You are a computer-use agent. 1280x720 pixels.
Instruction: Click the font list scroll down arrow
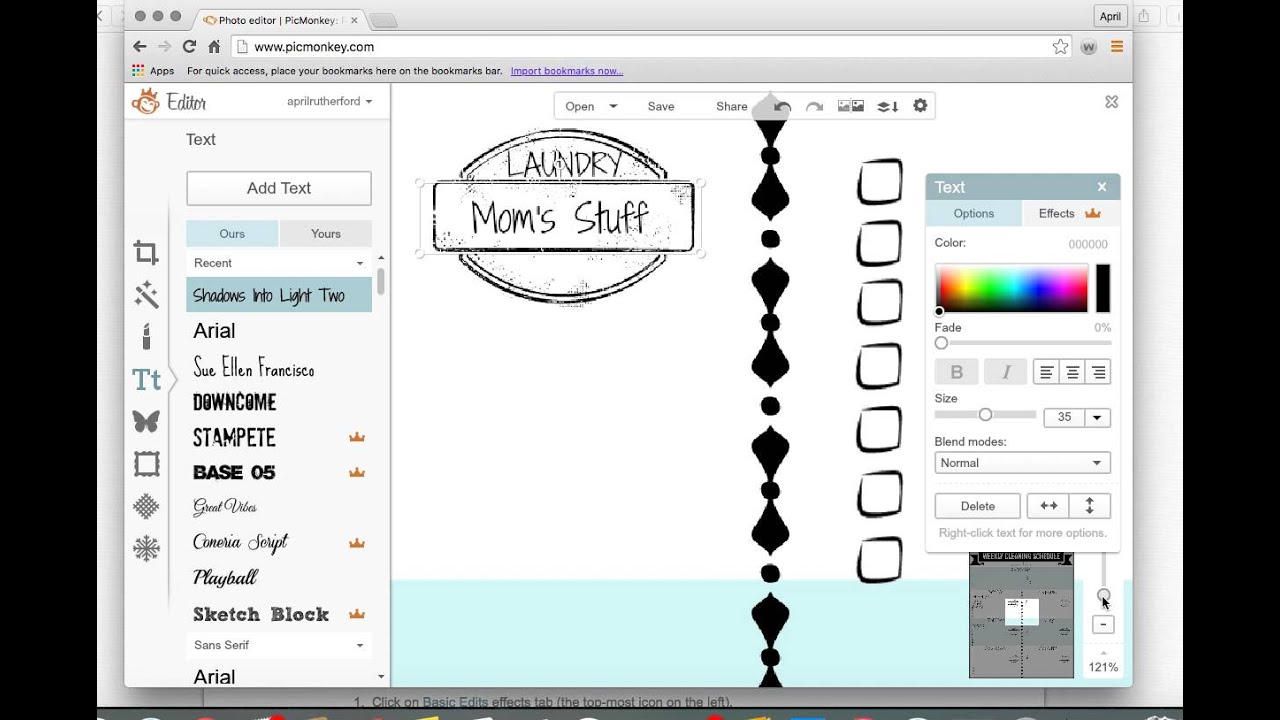(x=381, y=677)
